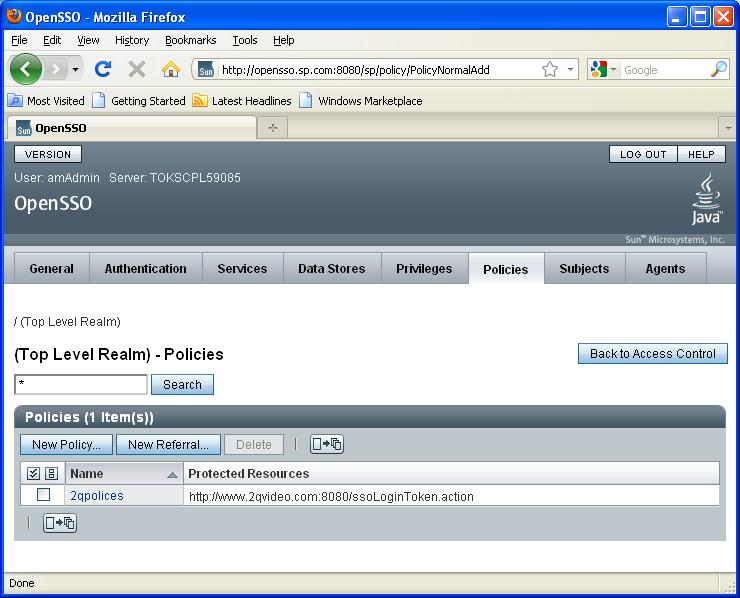Tick the checkbox for 2qpolices row

click(43, 495)
